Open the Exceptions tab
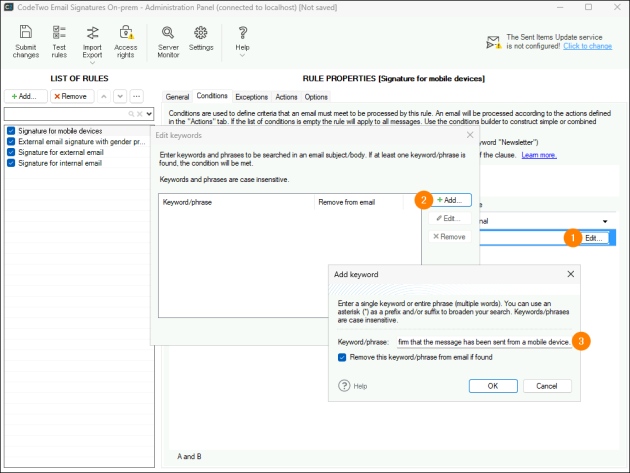Image resolution: width=630 pixels, height=473 pixels. pos(252,97)
